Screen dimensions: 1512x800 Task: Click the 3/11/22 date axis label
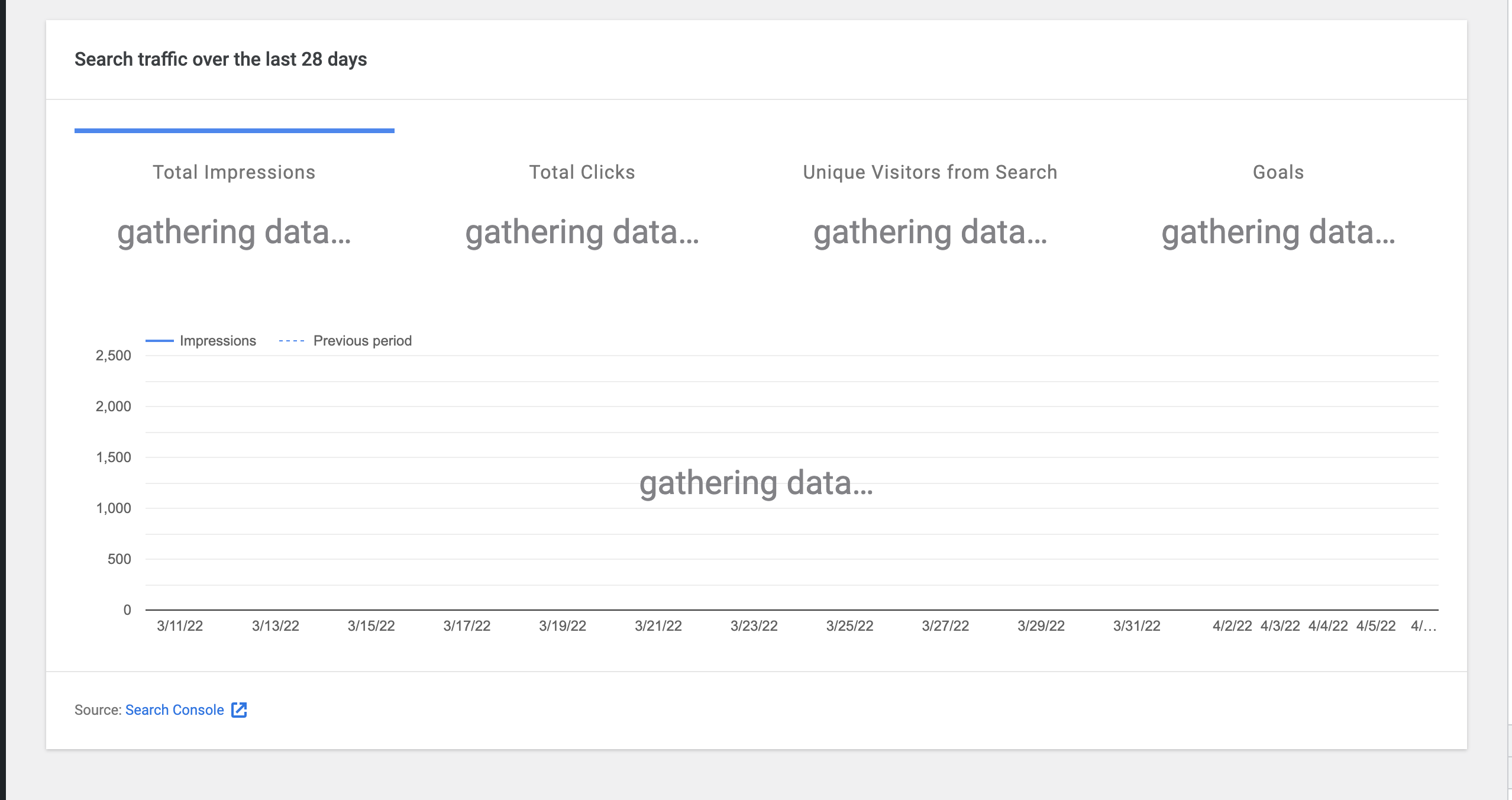click(180, 626)
